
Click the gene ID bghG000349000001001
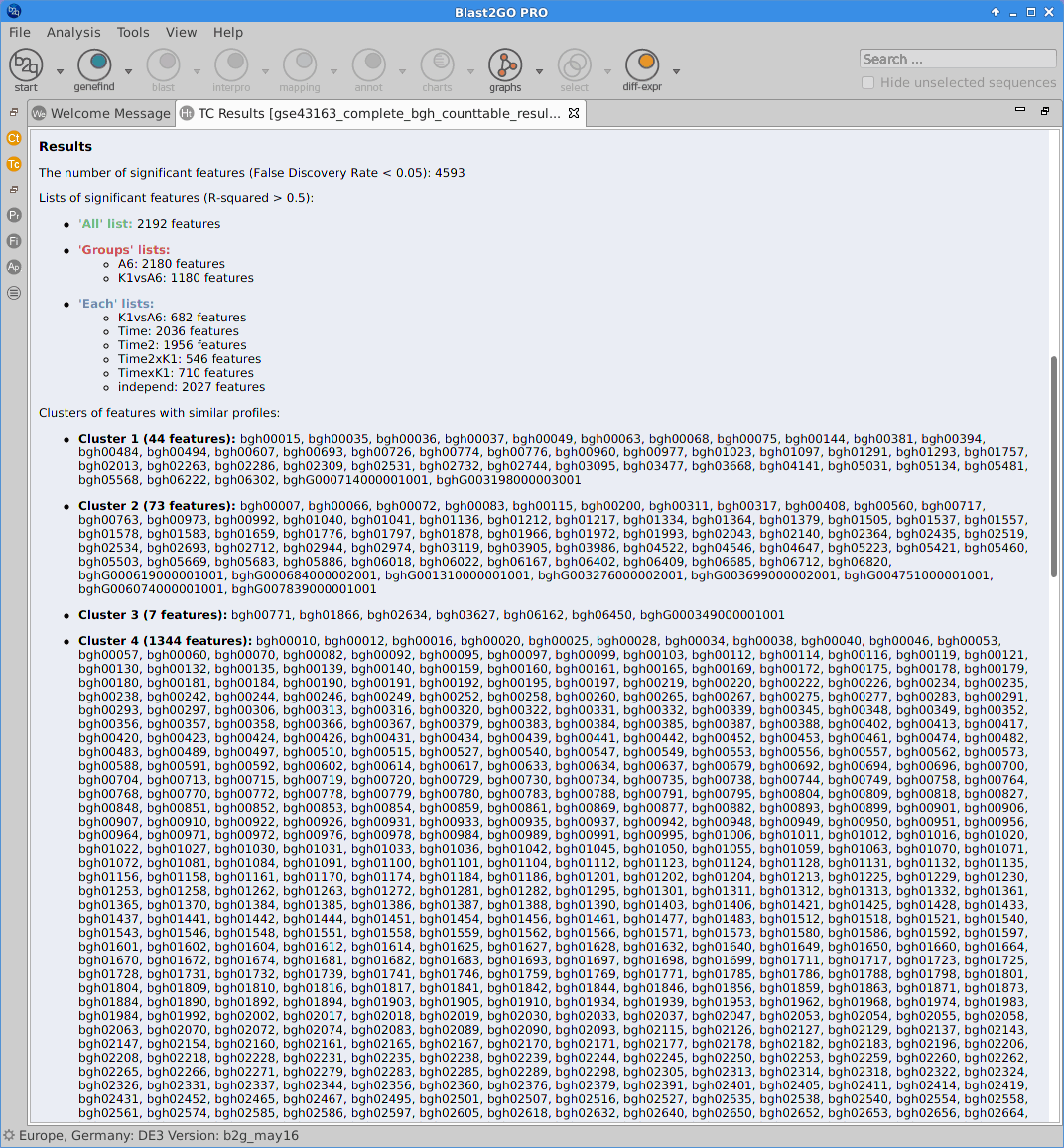(712, 615)
